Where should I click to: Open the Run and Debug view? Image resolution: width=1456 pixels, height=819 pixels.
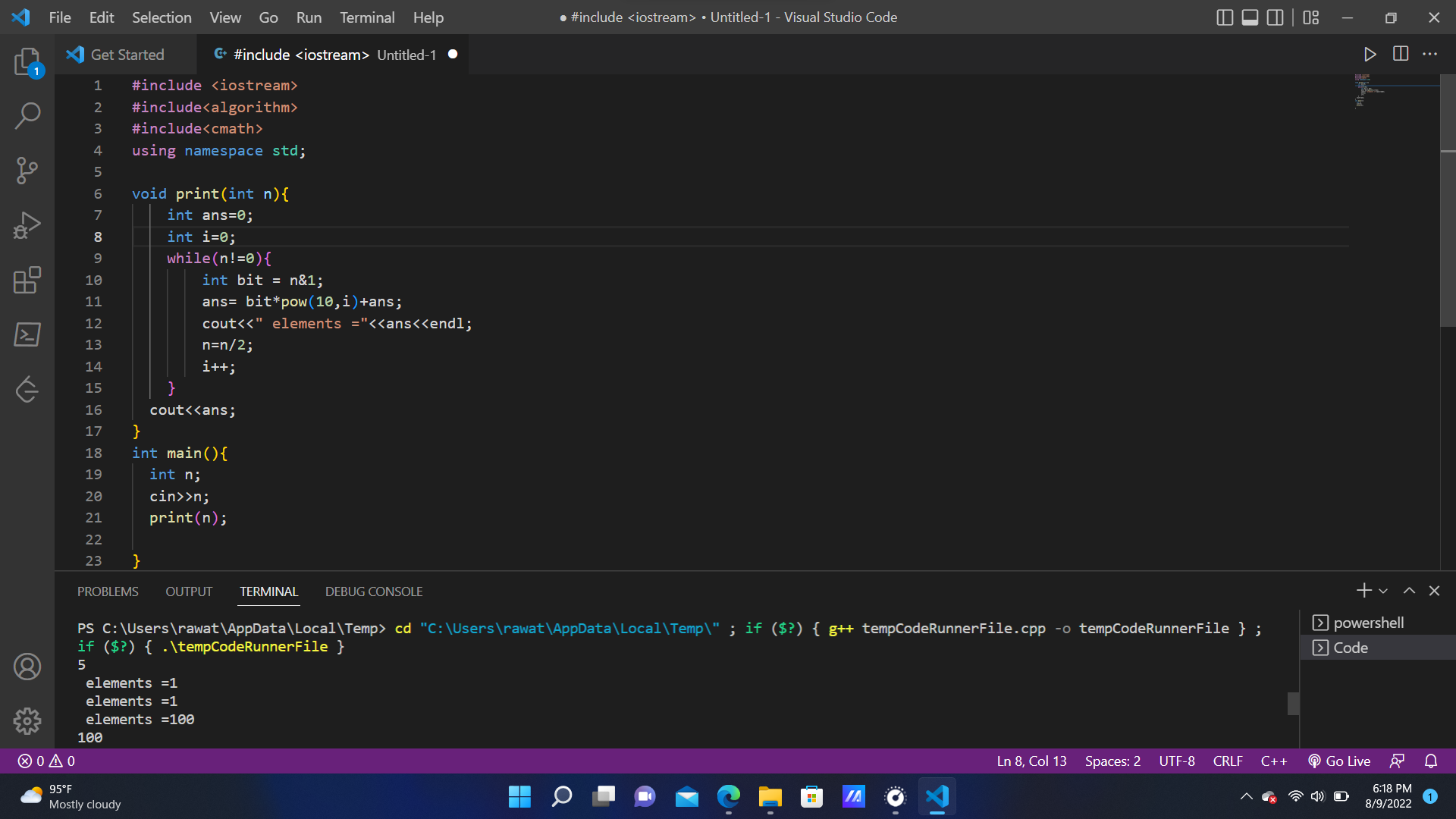[27, 225]
